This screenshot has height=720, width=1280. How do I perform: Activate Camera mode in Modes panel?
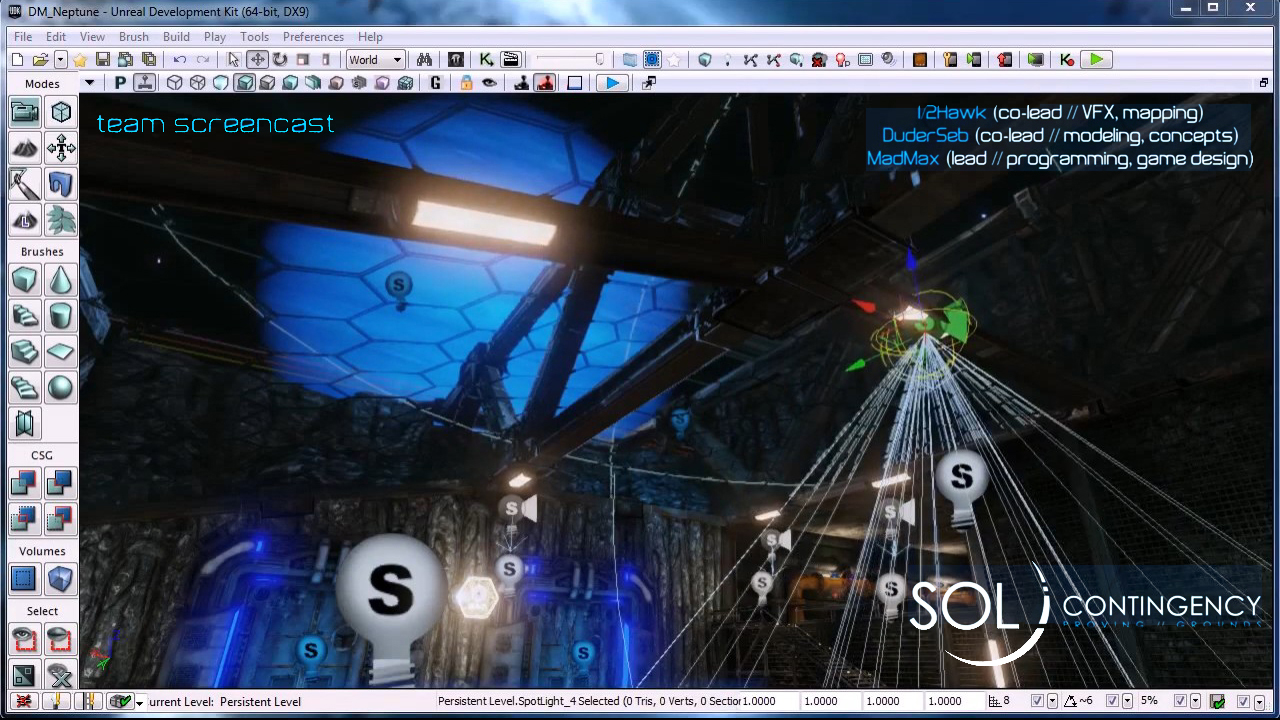(x=25, y=112)
